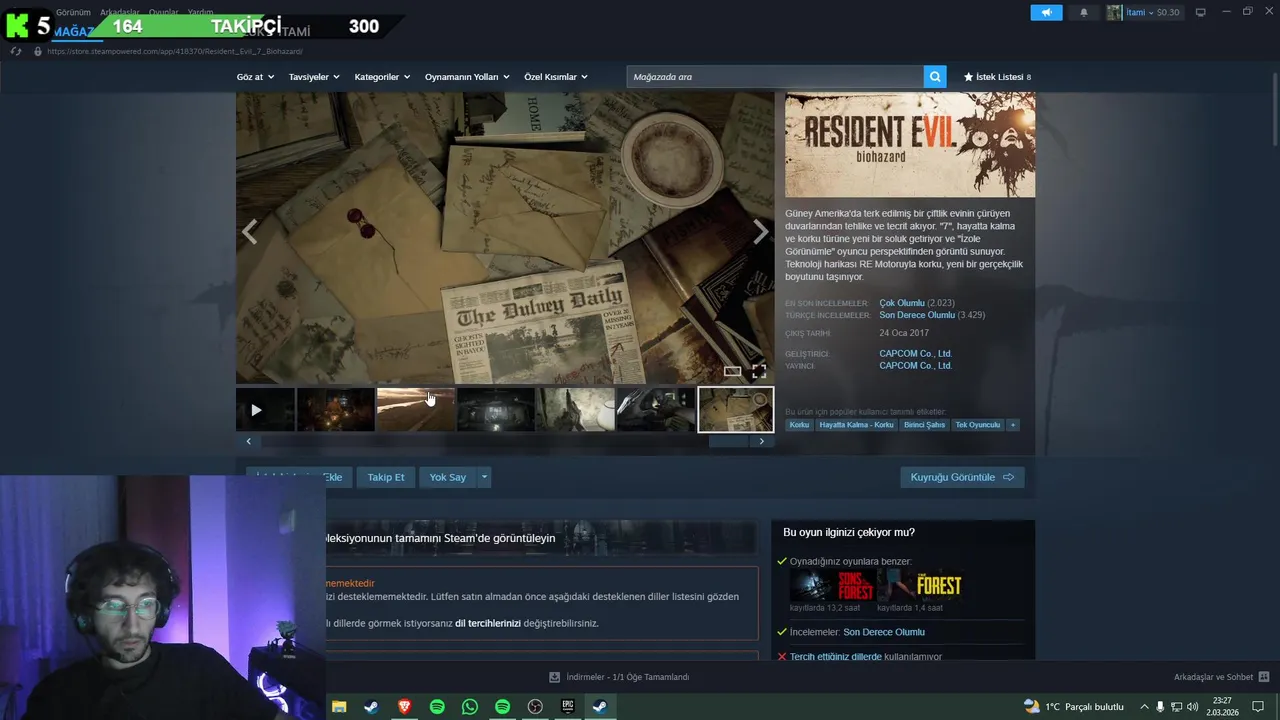Click the Takip Et button

pyautogui.click(x=386, y=477)
